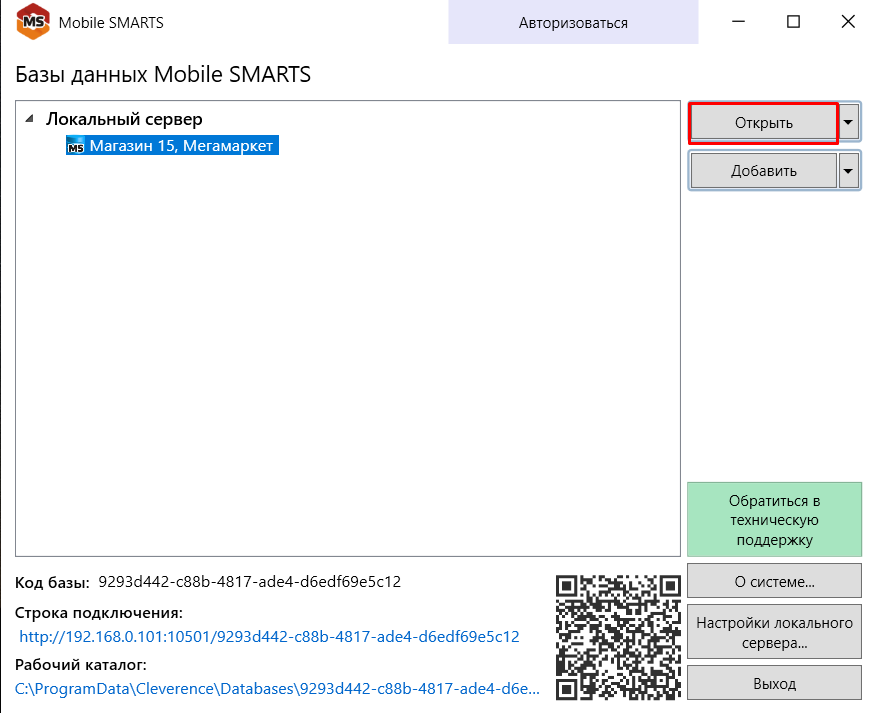Click the Выход button
The height and width of the screenshot is (713, 874).
coord(774,684)
